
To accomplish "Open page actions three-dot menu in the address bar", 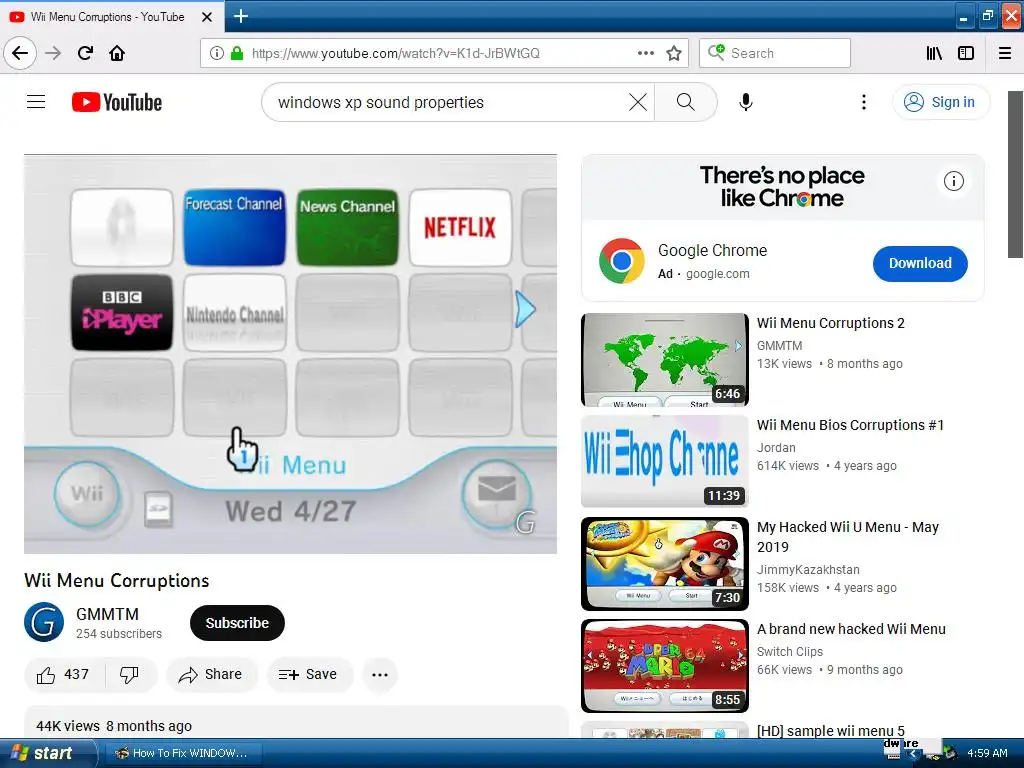I will 646,53.
